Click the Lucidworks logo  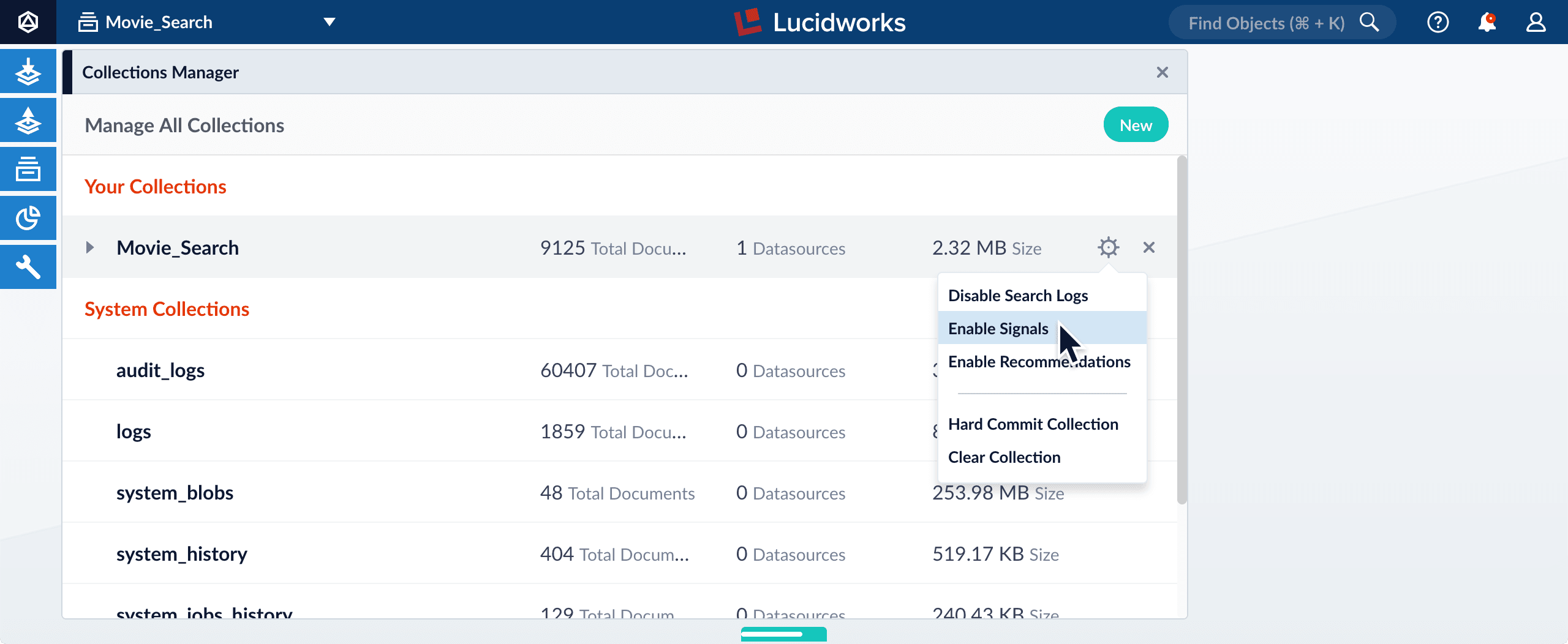820,23
